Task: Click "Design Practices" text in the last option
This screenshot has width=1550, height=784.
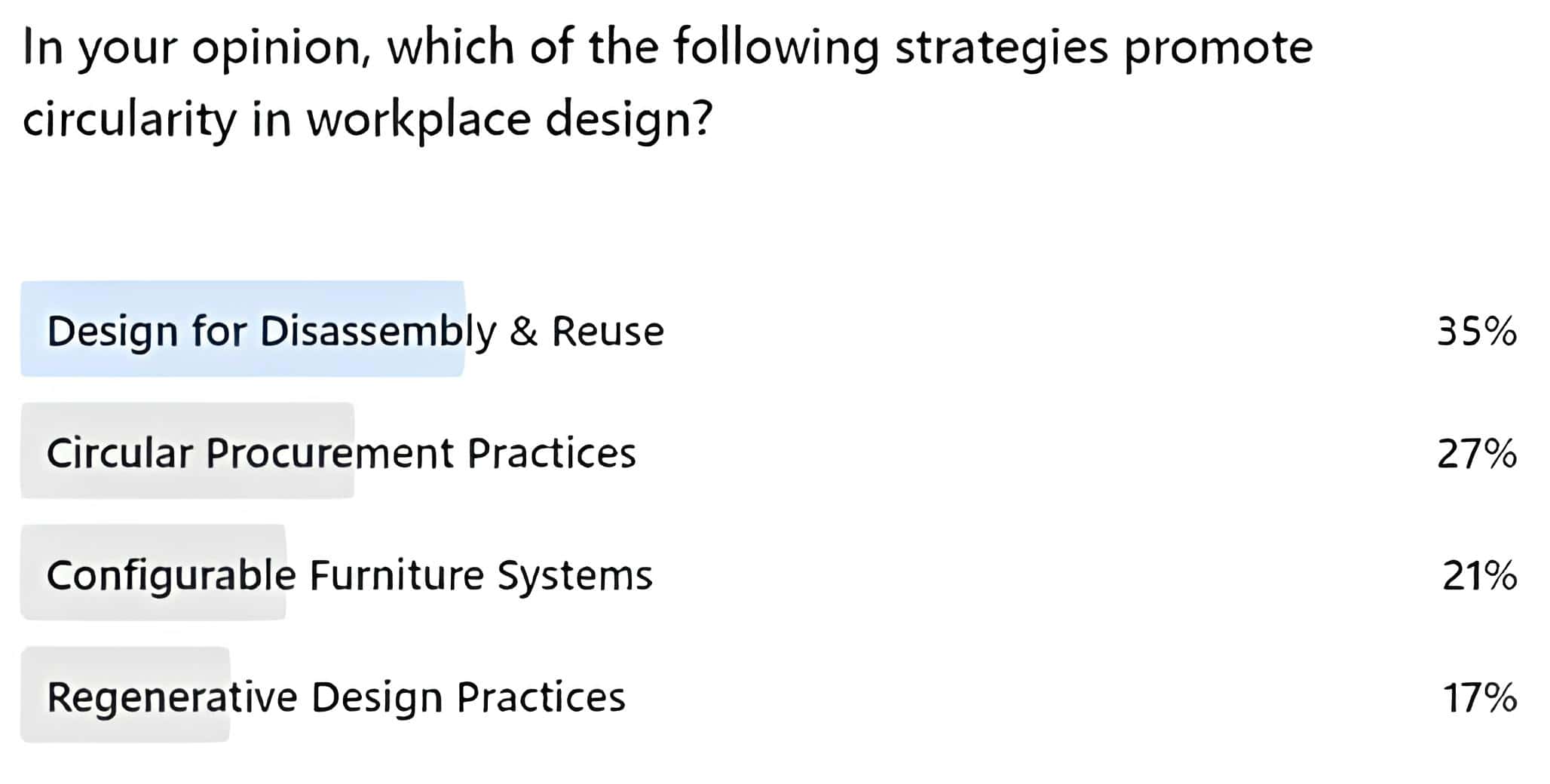Action: point(467,697)
